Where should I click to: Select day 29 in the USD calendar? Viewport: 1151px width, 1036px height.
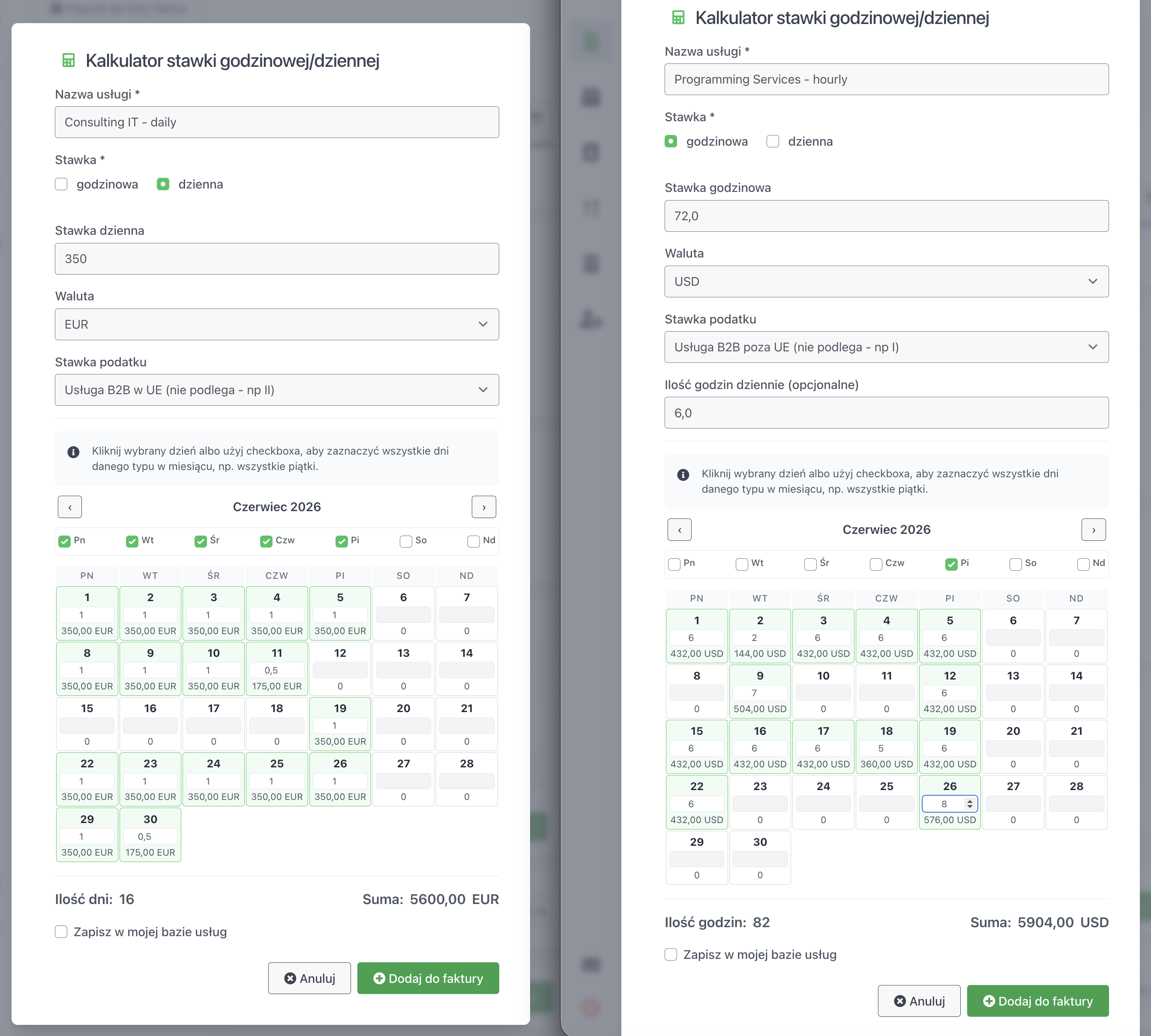[x=697, y=857]
